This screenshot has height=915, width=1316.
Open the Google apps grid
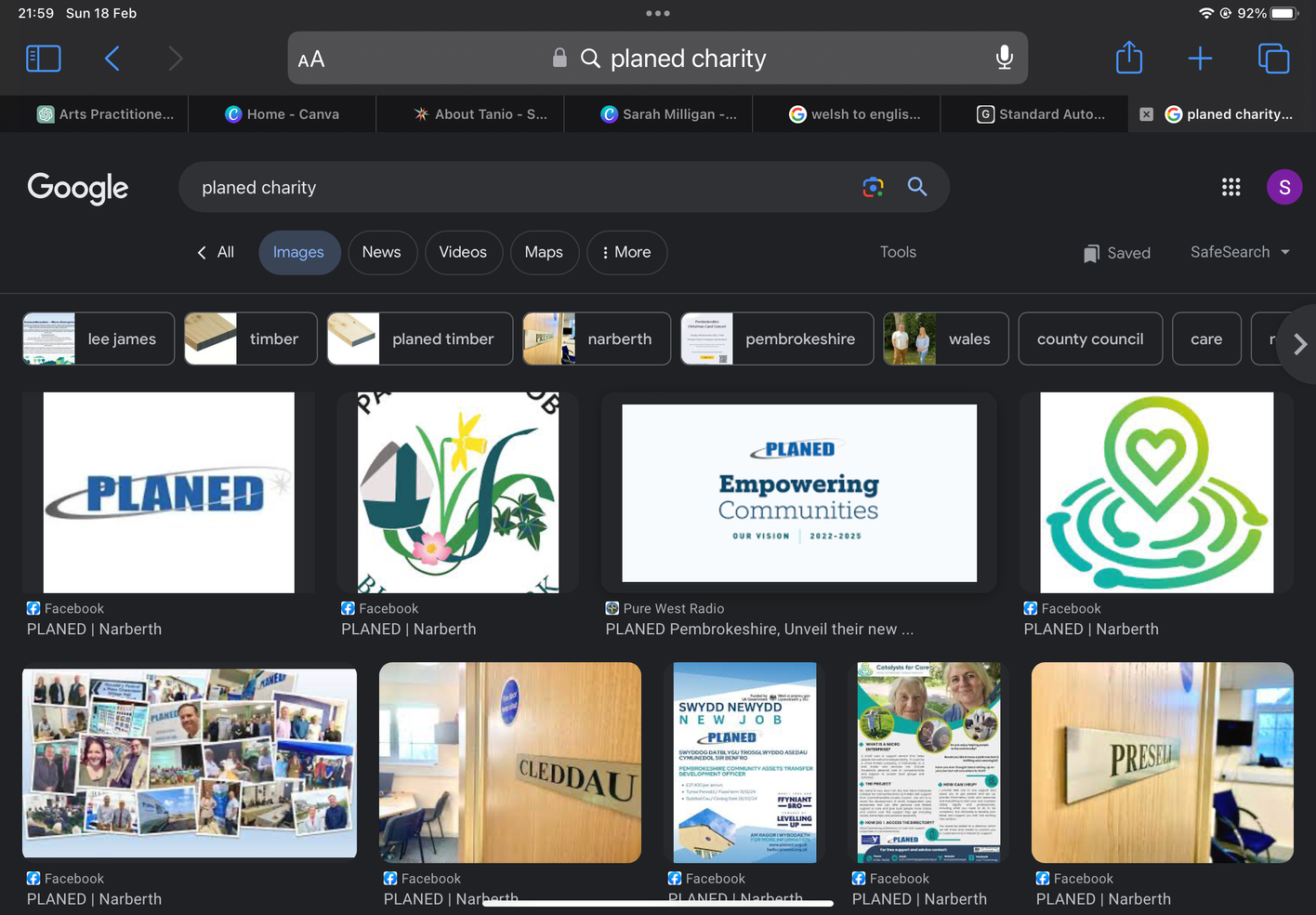point(1230,187)
